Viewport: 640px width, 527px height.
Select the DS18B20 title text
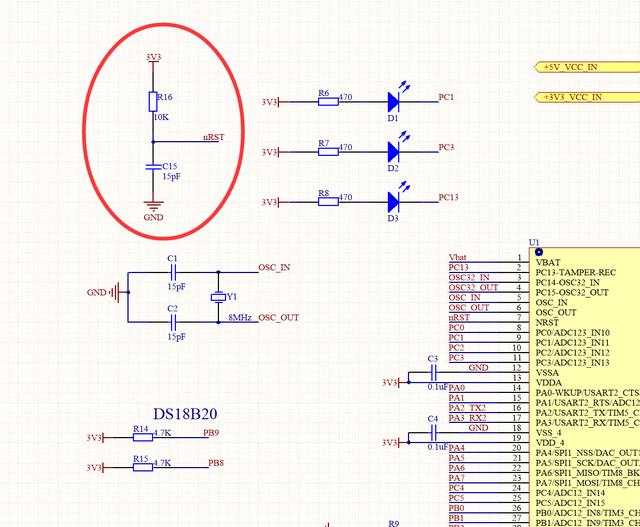(185, 414)
